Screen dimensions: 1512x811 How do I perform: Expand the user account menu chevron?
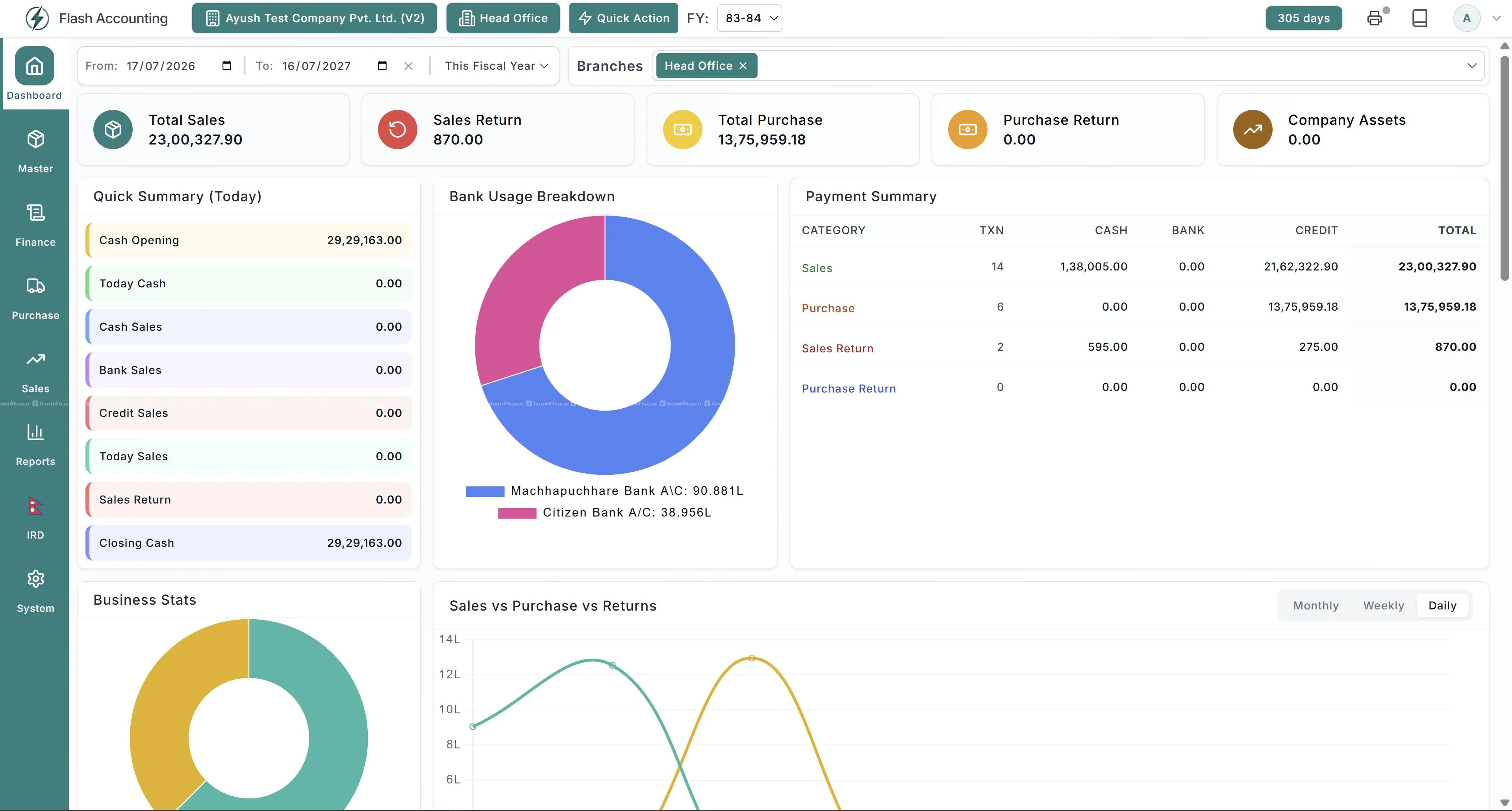pos(1496,18)
